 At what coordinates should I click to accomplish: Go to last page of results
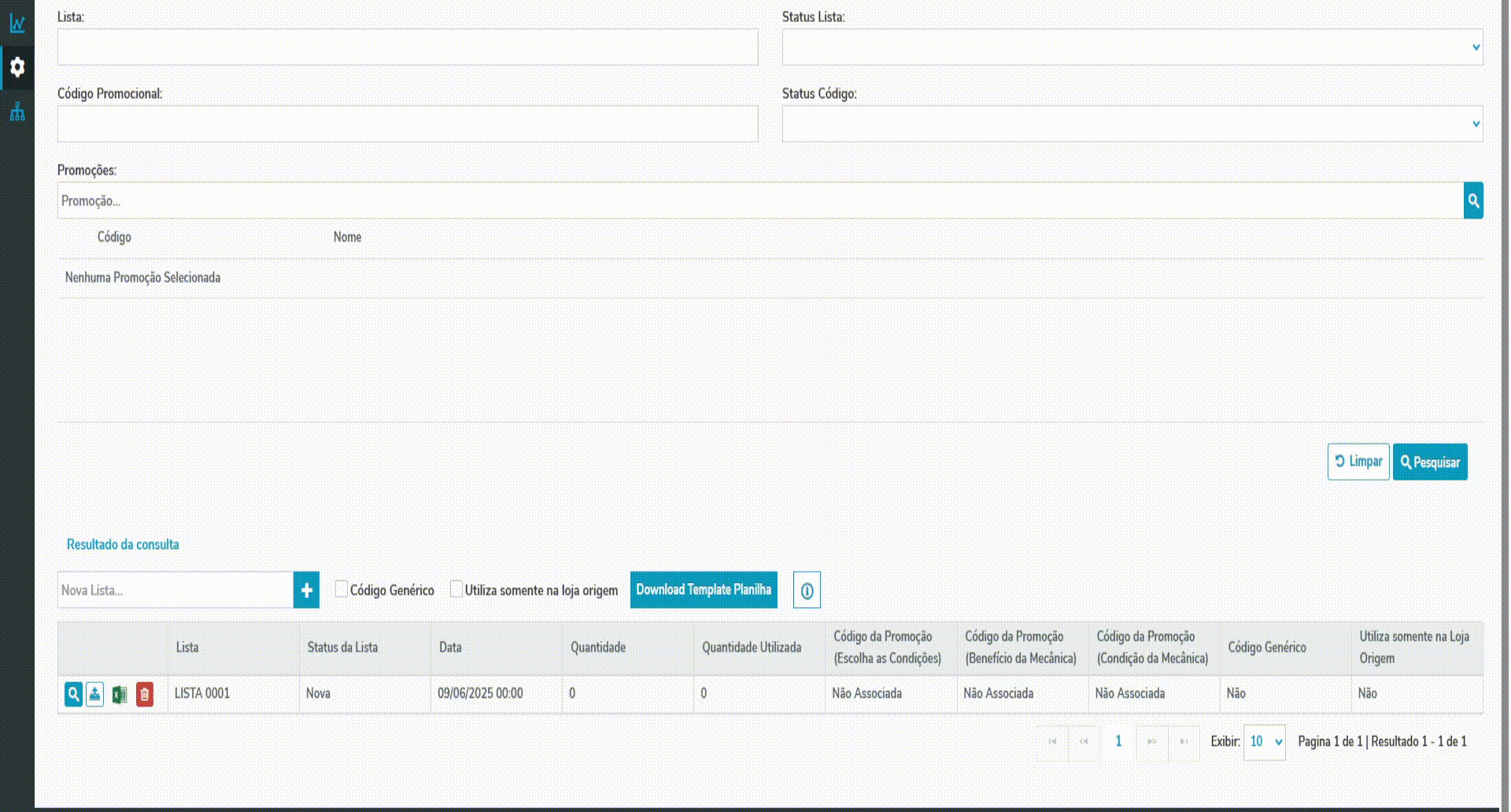click(1184, 742)
